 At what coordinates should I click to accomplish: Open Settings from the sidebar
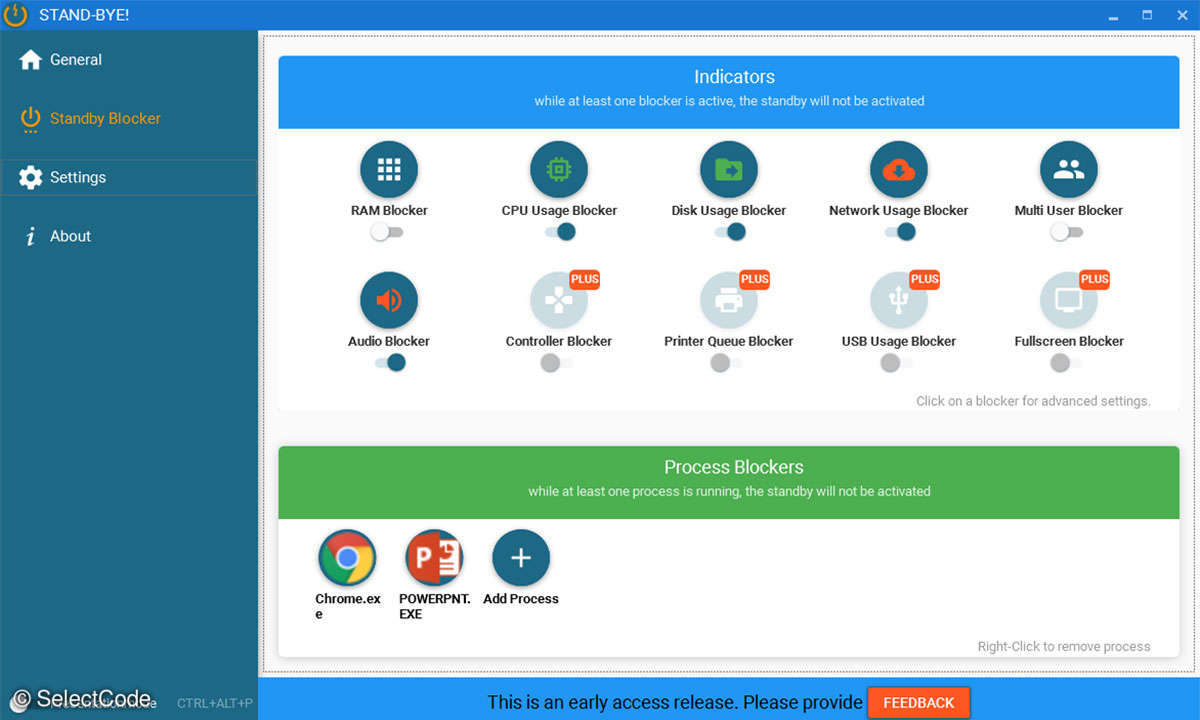[129, 177]
